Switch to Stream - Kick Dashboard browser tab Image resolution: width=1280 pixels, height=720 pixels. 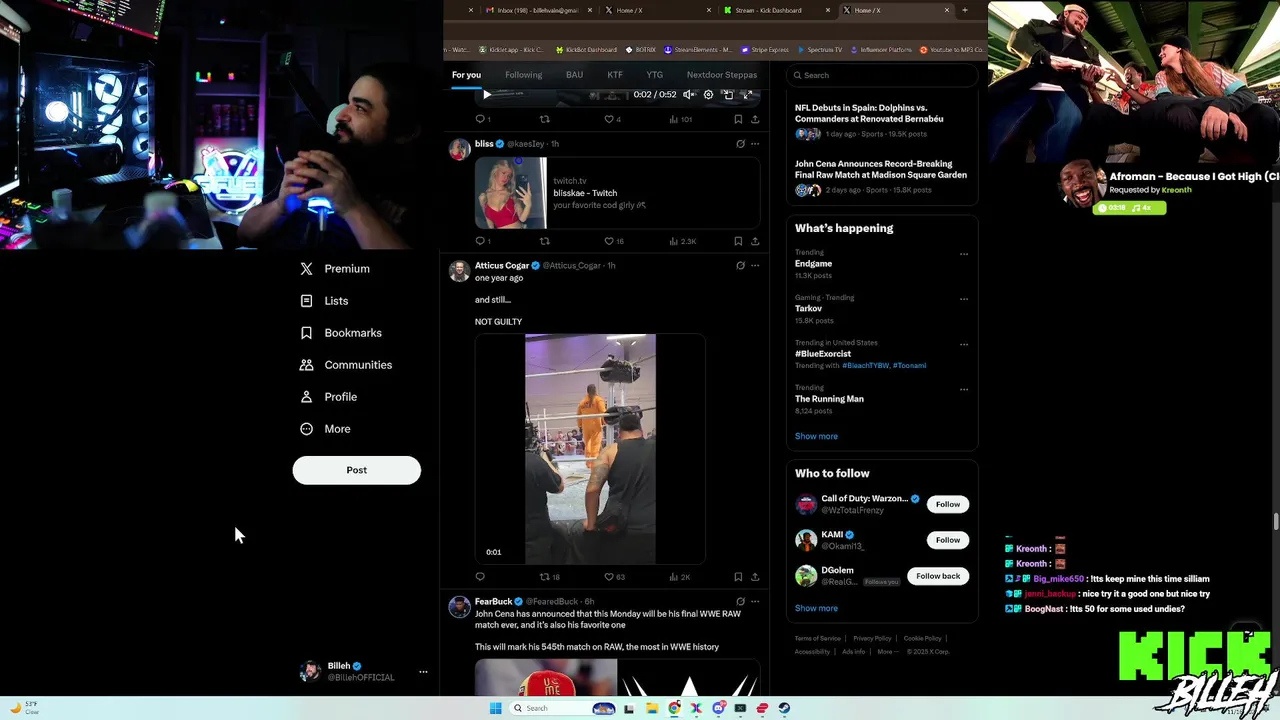pos(777,10)
